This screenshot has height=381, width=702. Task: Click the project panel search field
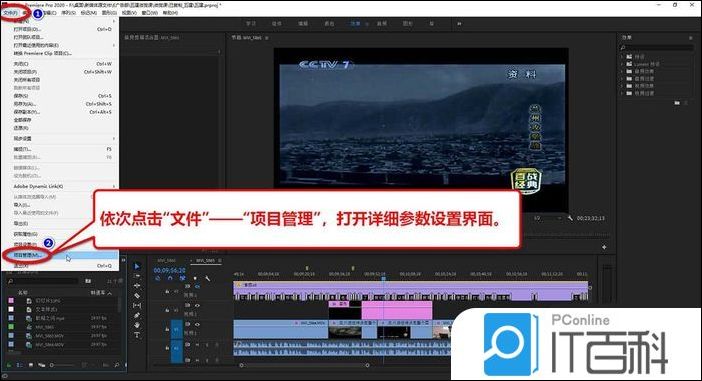(x=43, y=281)
